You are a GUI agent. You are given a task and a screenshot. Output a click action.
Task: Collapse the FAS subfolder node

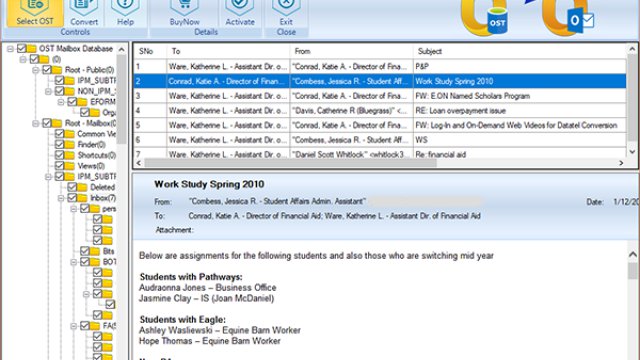pyautogui.click(x=73, y=326)
